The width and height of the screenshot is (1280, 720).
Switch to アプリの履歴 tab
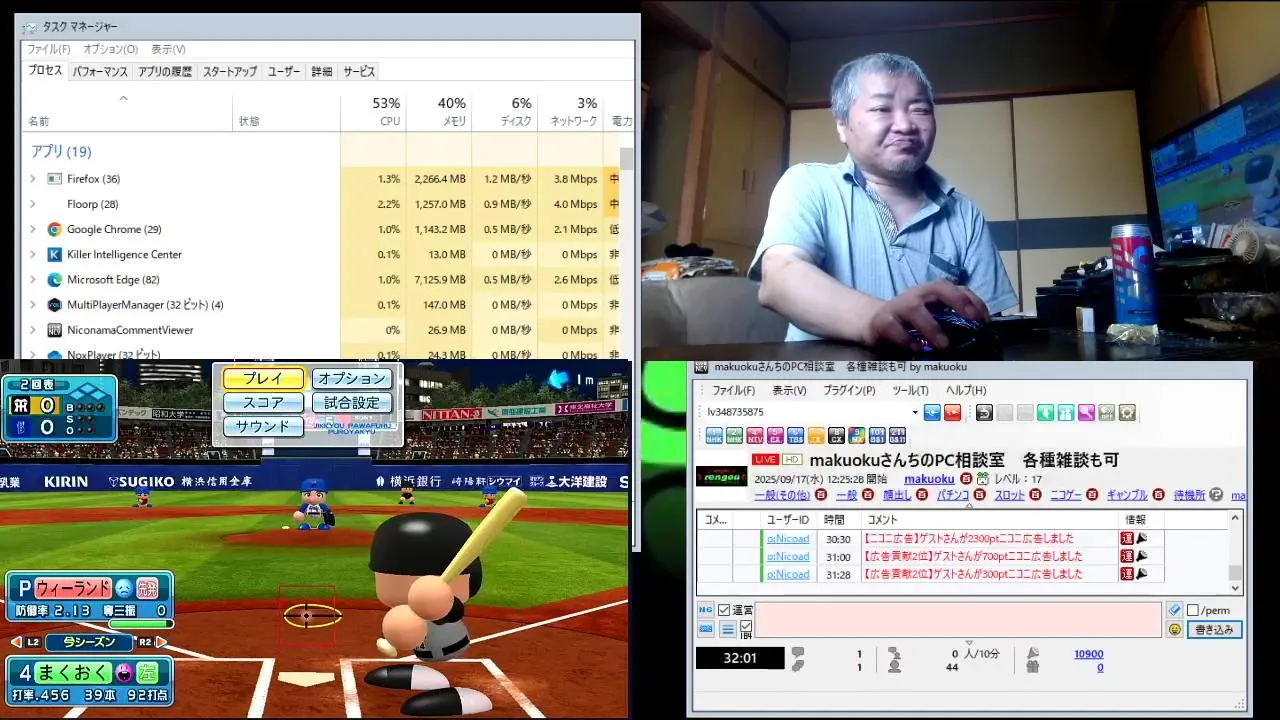pos(165,72)
